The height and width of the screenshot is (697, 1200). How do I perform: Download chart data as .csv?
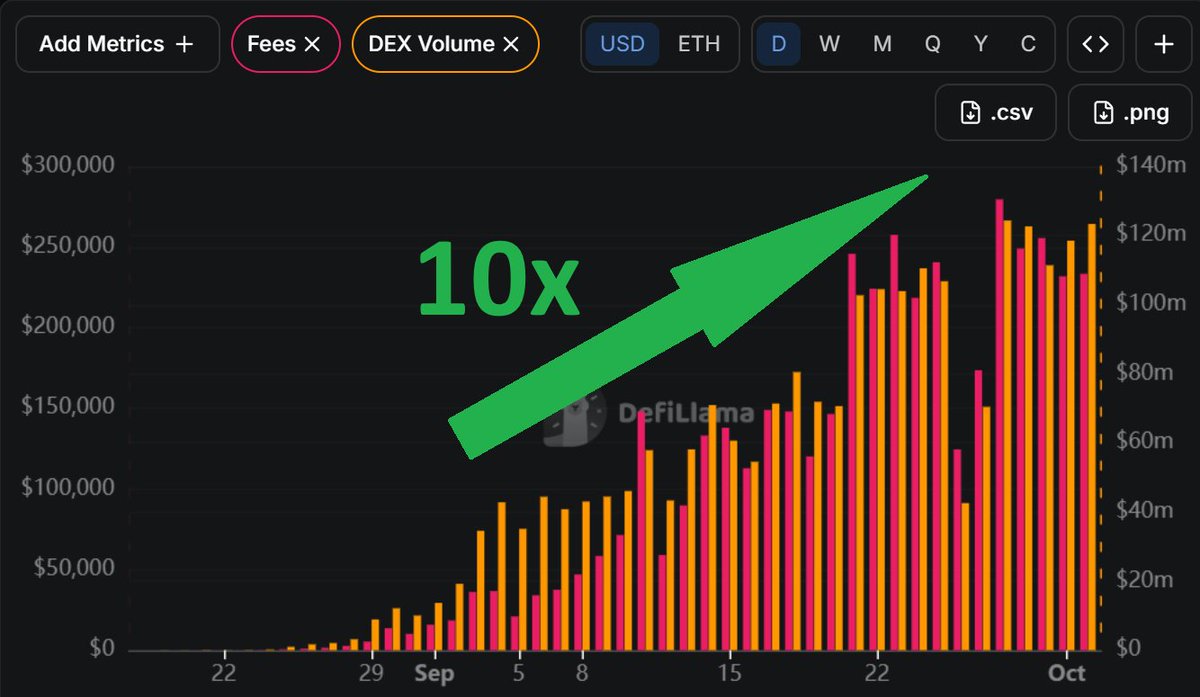[996, 112]
